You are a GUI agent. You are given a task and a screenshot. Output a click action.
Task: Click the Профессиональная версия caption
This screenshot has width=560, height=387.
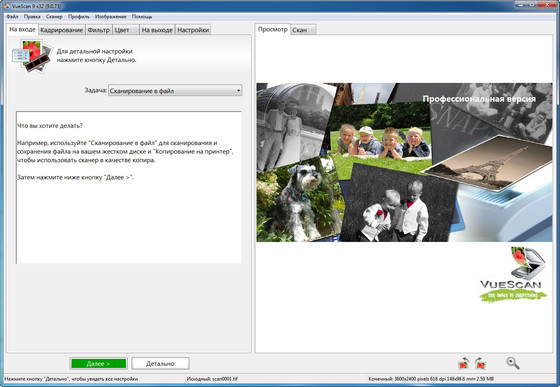click(x=479, y=99)
